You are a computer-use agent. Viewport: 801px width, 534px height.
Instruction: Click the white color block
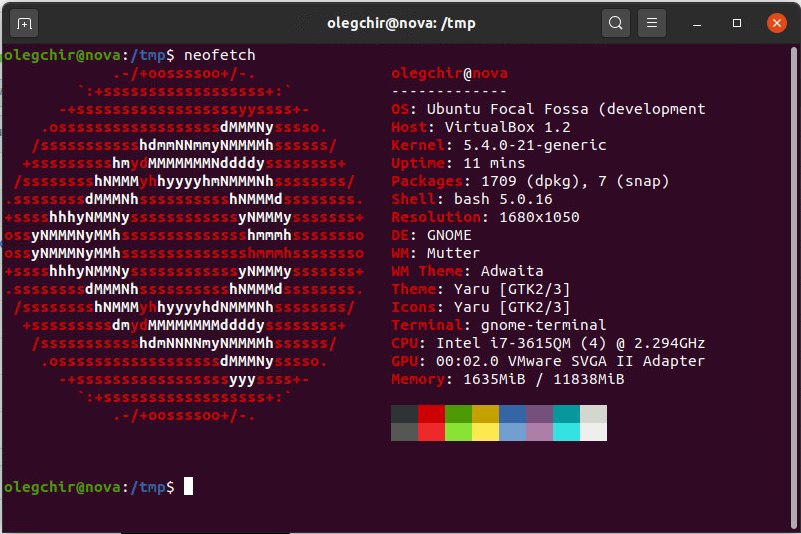(x=594, y=432)
